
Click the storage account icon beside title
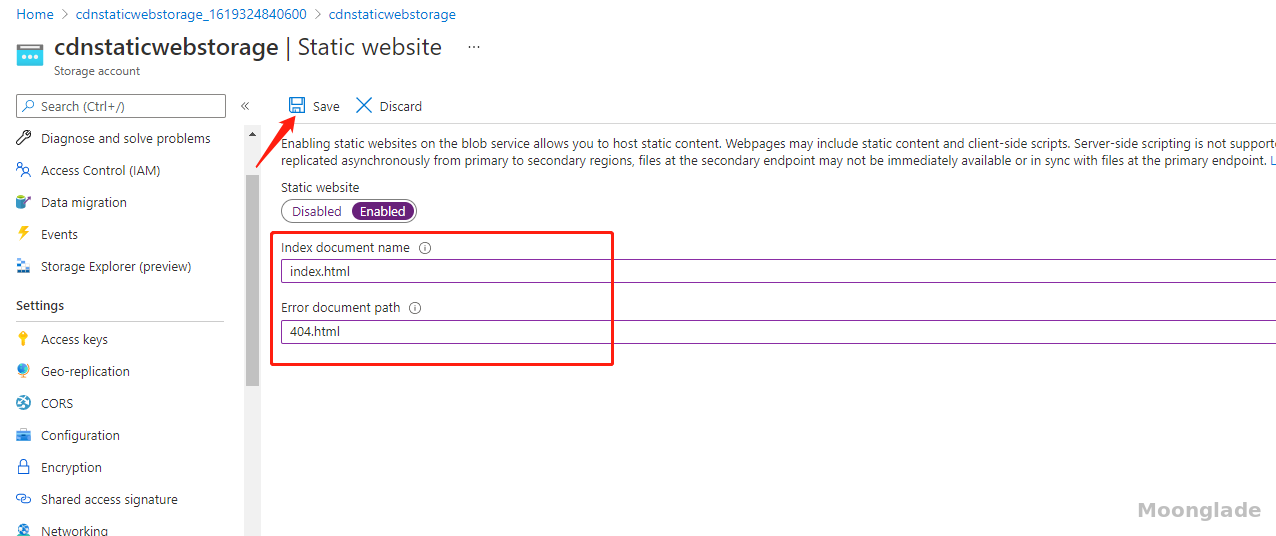(x=30, y=55)
